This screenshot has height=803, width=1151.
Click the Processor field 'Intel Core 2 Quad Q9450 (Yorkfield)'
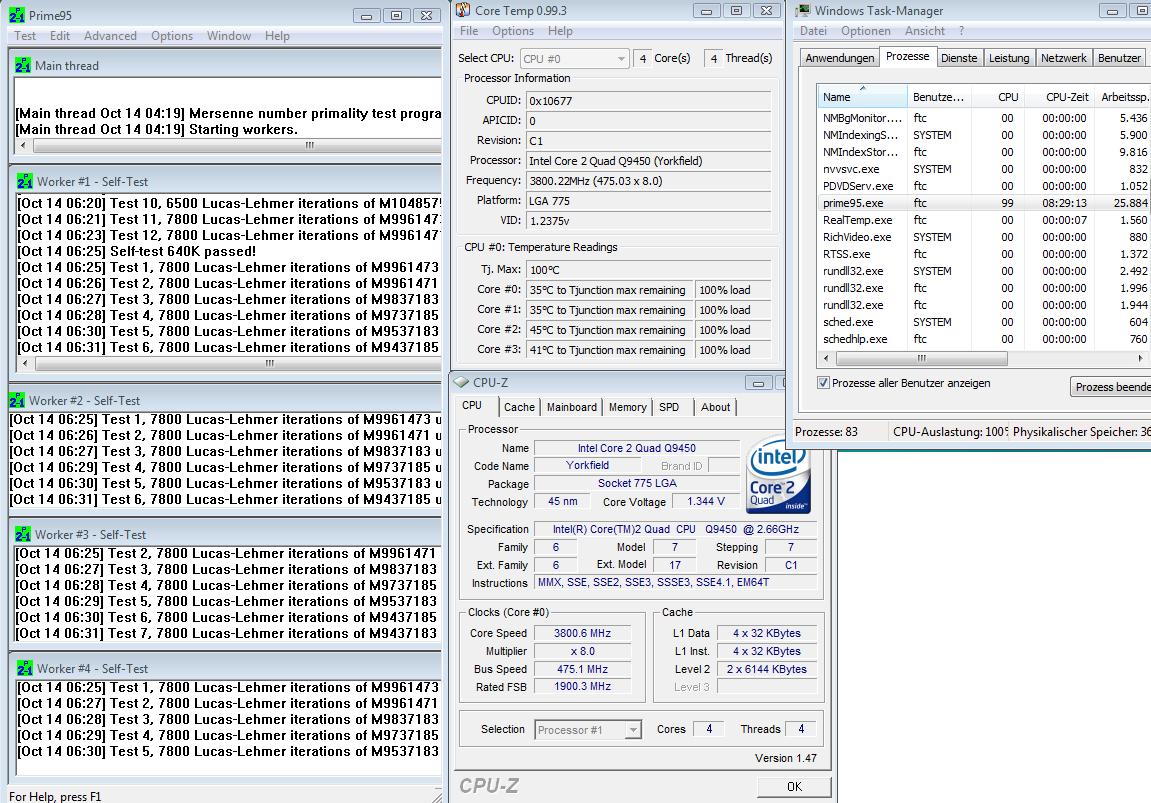649,161
